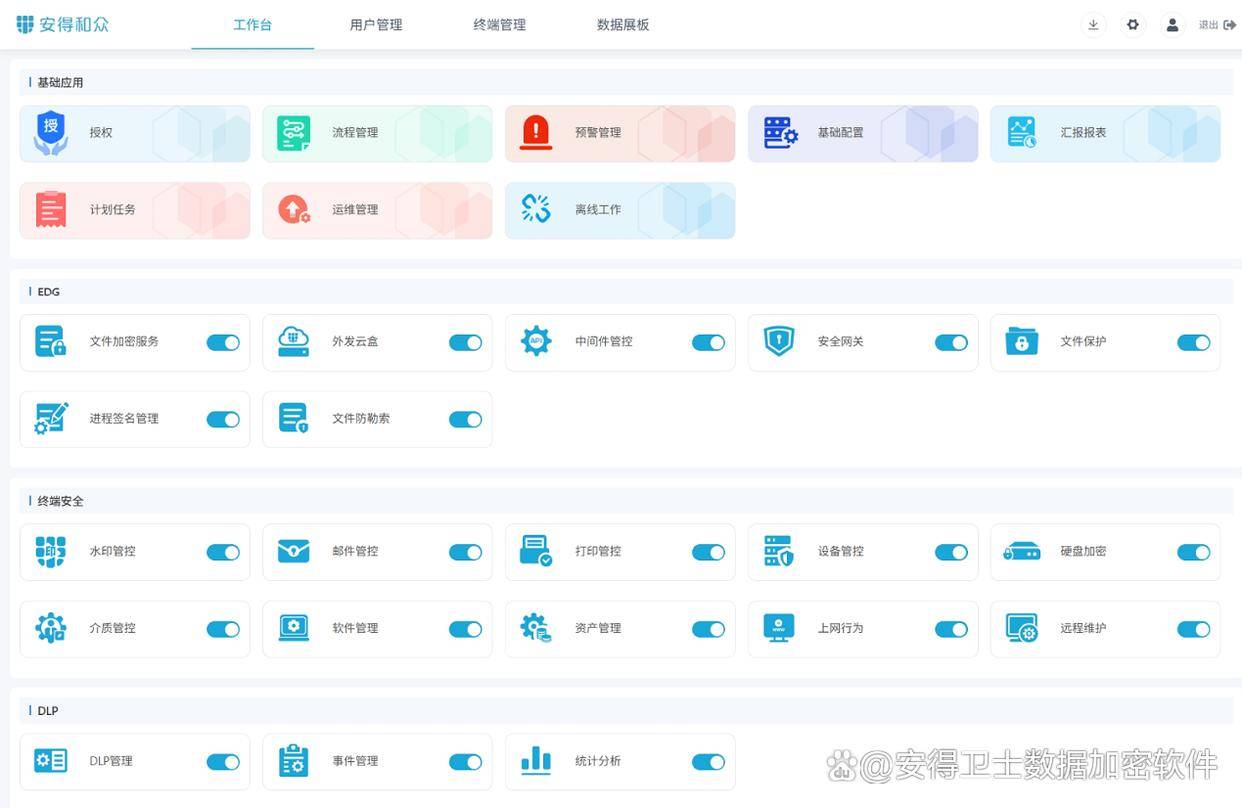Image resolution: width=1242 pixels, height=808 pixels.
Task: Click the 退出 logout link
Action: coord(1217,25)
